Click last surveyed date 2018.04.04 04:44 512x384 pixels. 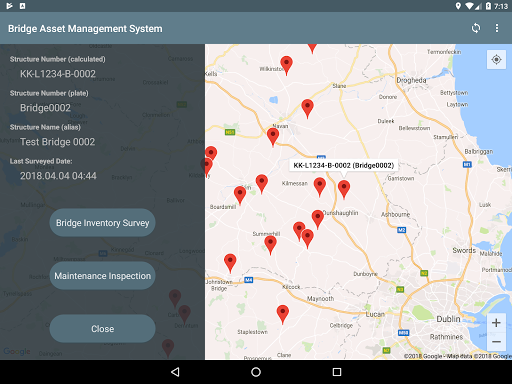click(x=58, y=176)
